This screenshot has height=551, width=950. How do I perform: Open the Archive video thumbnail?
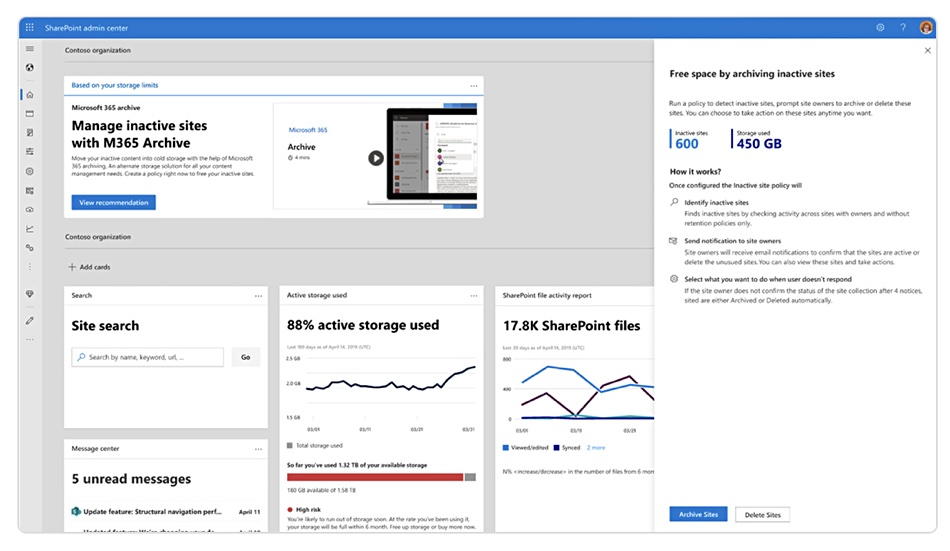point(375,156)
